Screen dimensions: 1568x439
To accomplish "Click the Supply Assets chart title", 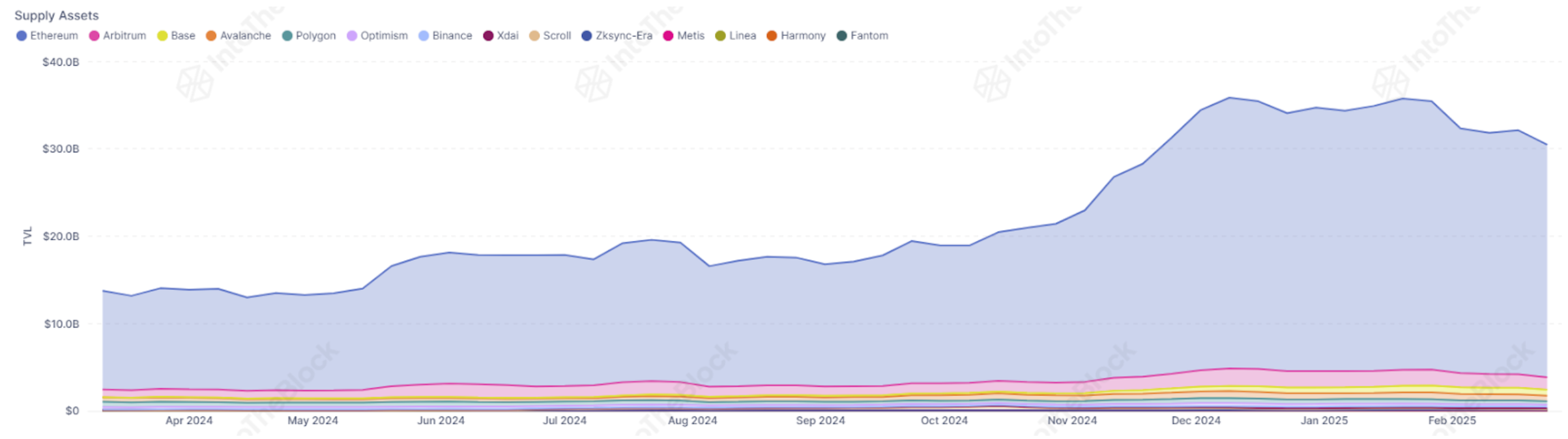I will tap(57, 16).
